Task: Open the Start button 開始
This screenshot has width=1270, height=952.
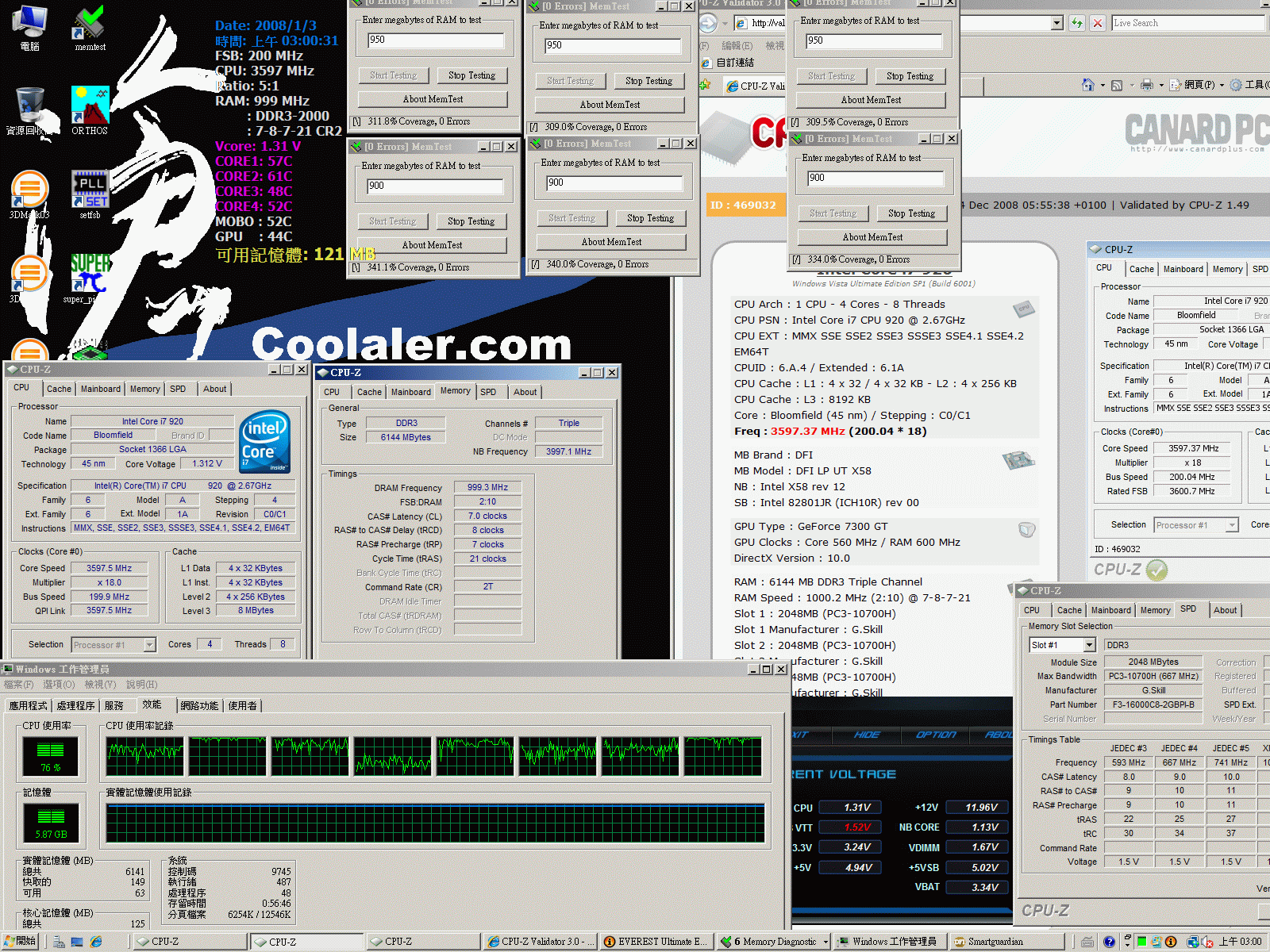Action: (x=20, y=942)
